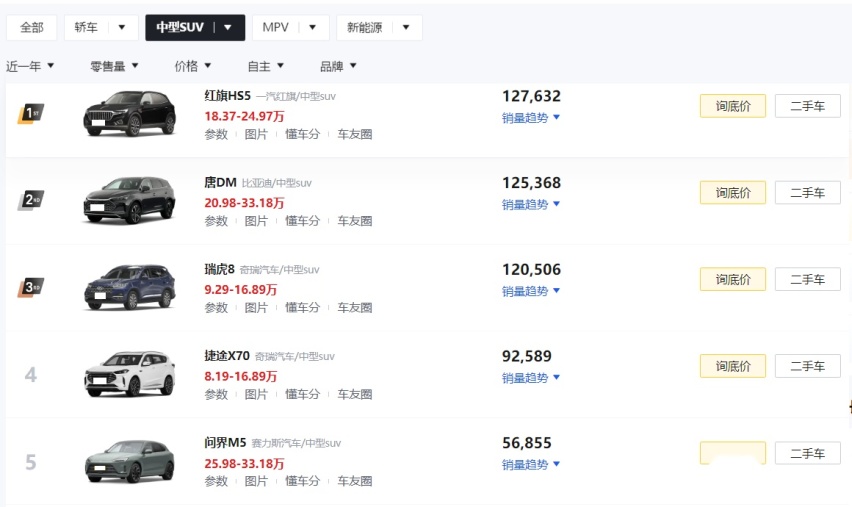This screenshot has height=507, width=852.
Task: Open 车友圈 for 红旗HS5
Action: [354, 134]
